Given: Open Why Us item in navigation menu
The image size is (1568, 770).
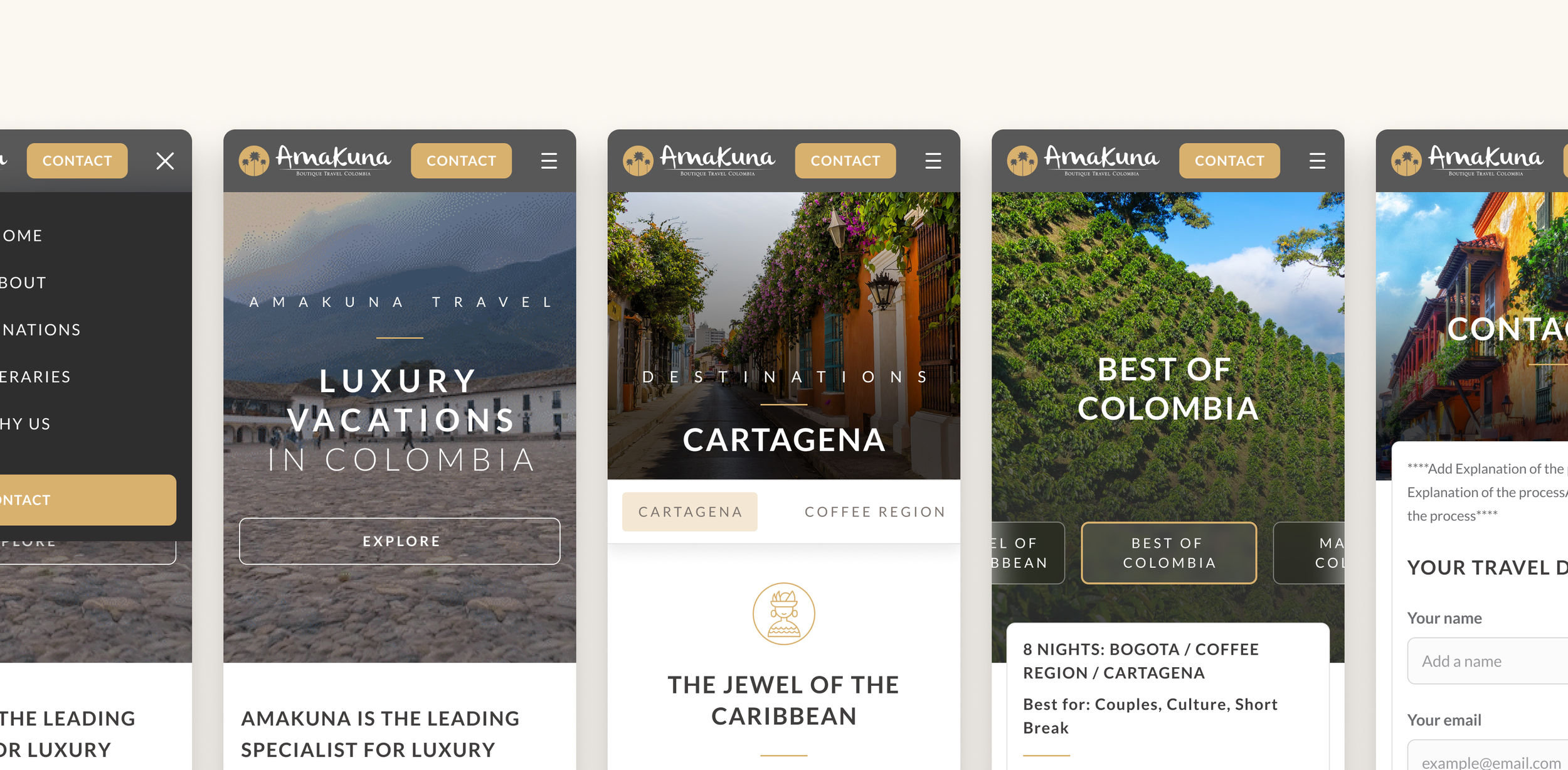Looking at the screenshot, I should click(25, 424).
